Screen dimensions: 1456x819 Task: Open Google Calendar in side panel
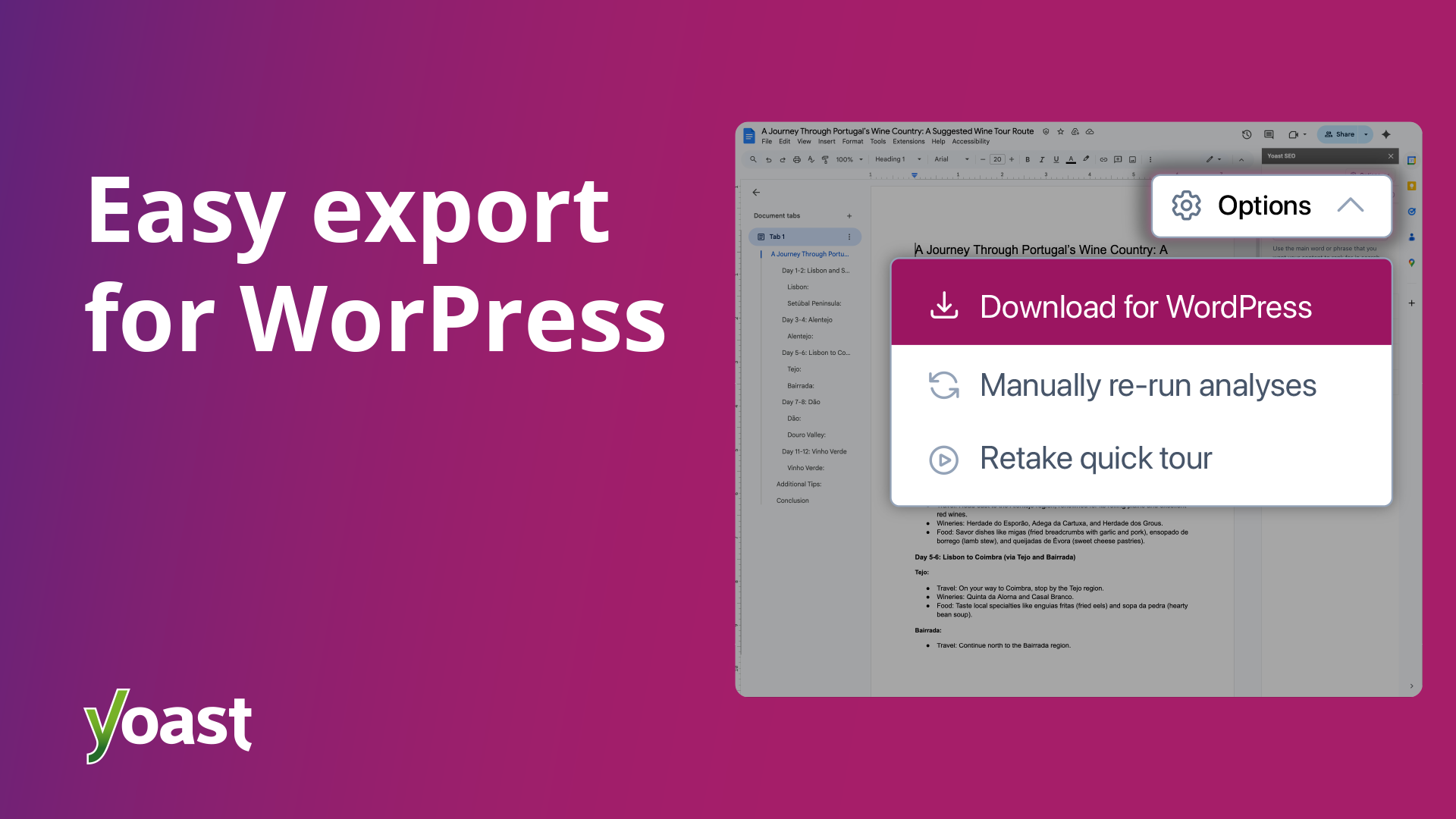1411,160
